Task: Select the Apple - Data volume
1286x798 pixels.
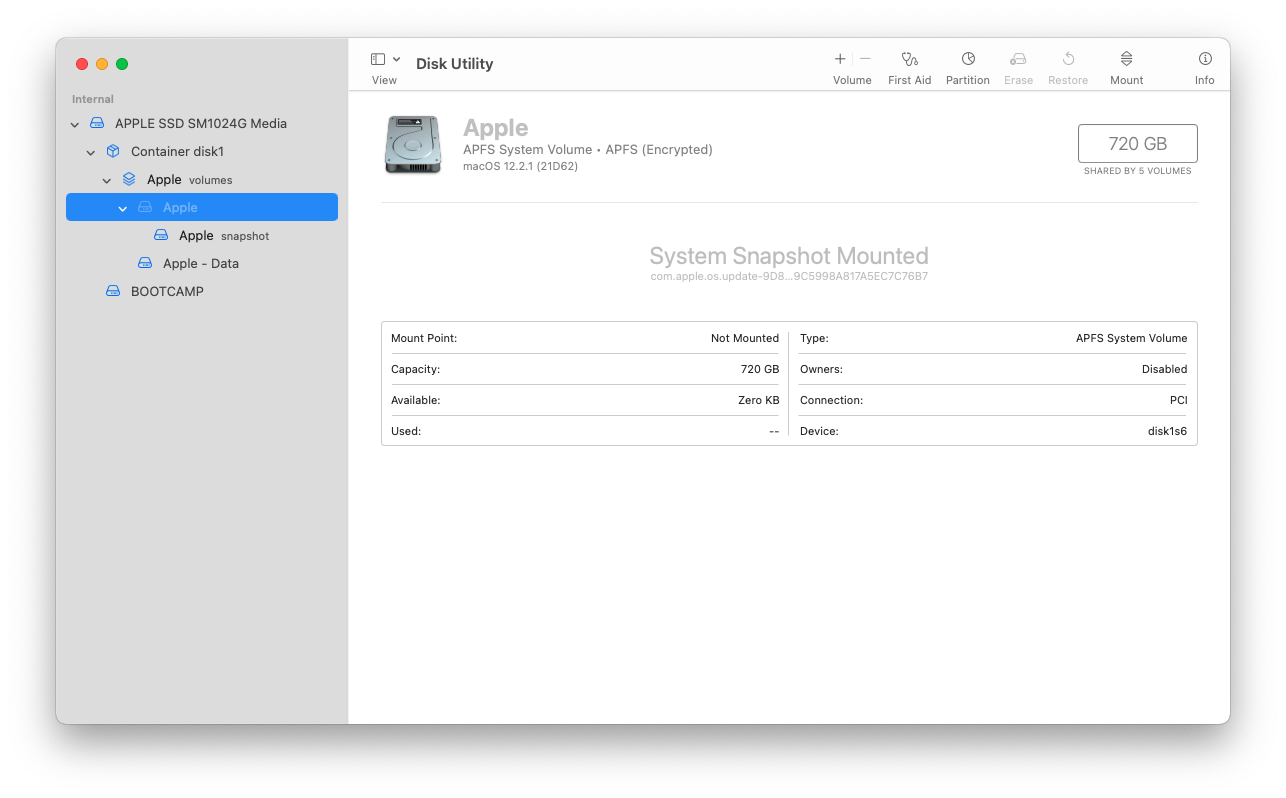Action: coord(202,263)
